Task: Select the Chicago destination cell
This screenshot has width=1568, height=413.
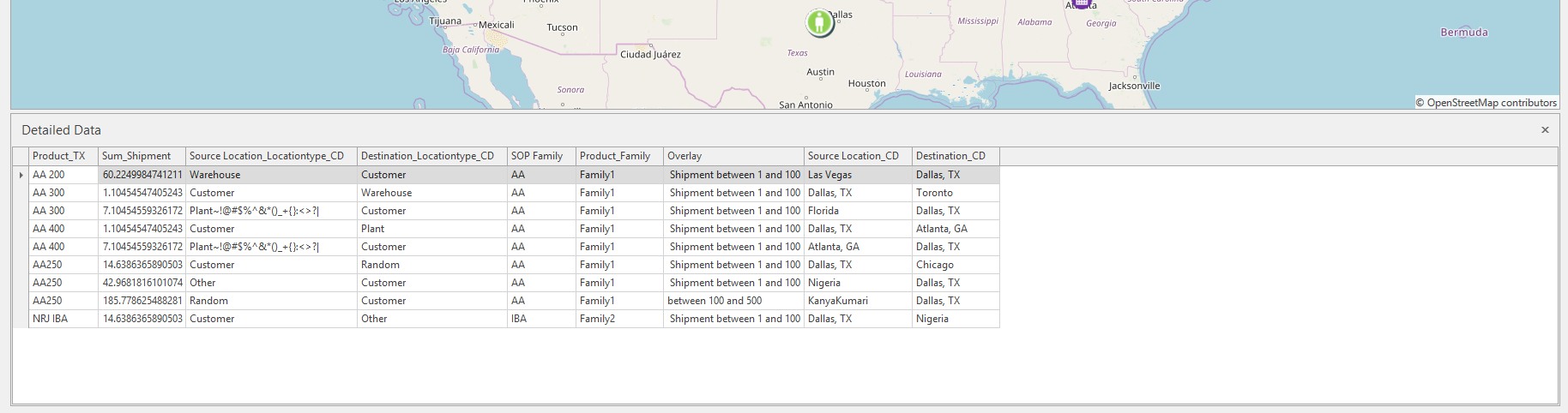Action: pos(956,265)
